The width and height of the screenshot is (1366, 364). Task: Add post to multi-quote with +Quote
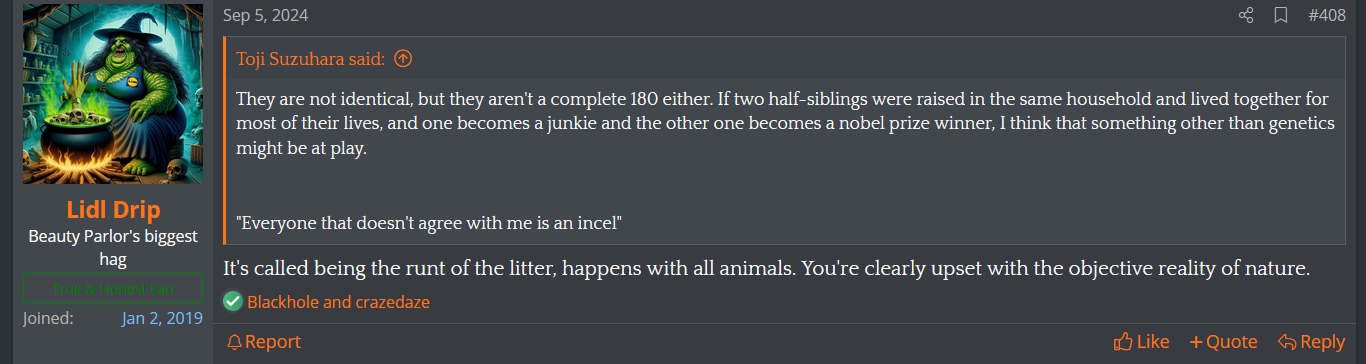click(1223, 342)
